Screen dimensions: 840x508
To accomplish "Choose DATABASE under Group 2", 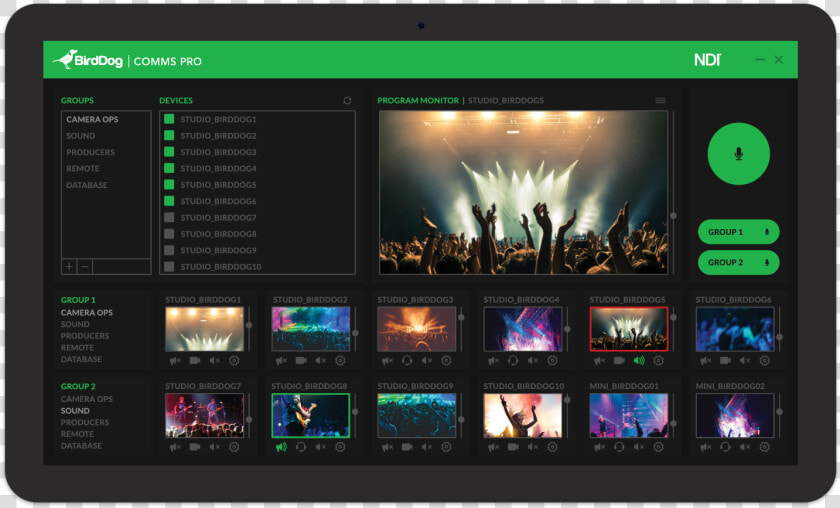I will (x=81, y=446).
